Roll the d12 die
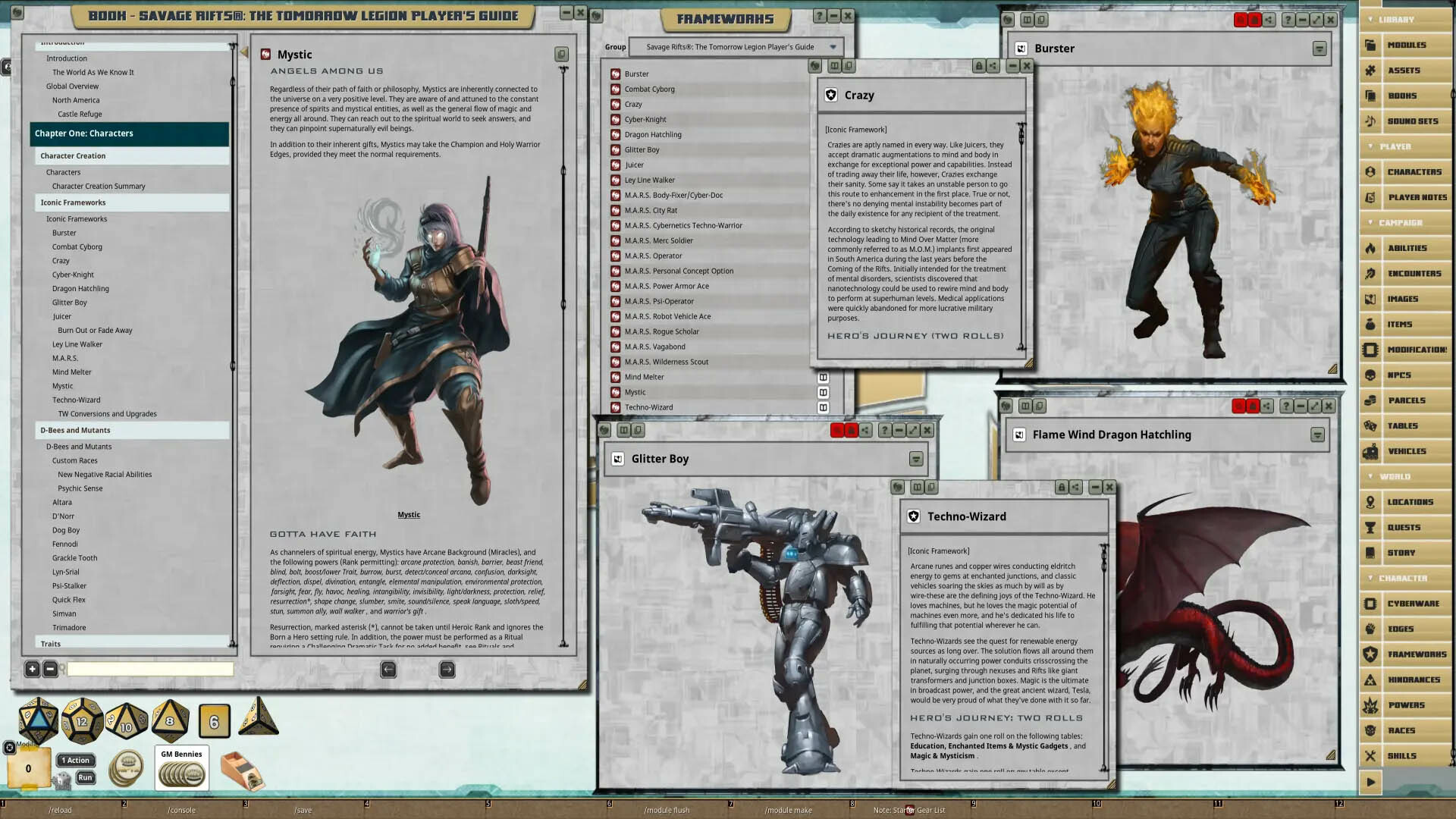Viewport: 1456px width, 819px height. point(82,720)
